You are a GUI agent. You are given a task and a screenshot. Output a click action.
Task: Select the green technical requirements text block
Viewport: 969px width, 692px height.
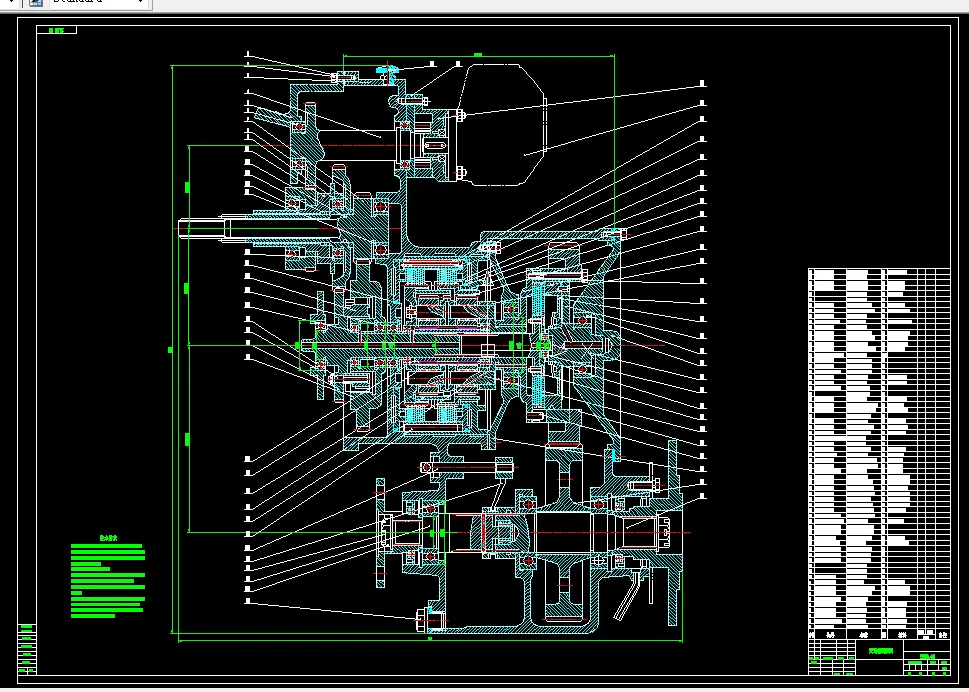pos(108,577)
